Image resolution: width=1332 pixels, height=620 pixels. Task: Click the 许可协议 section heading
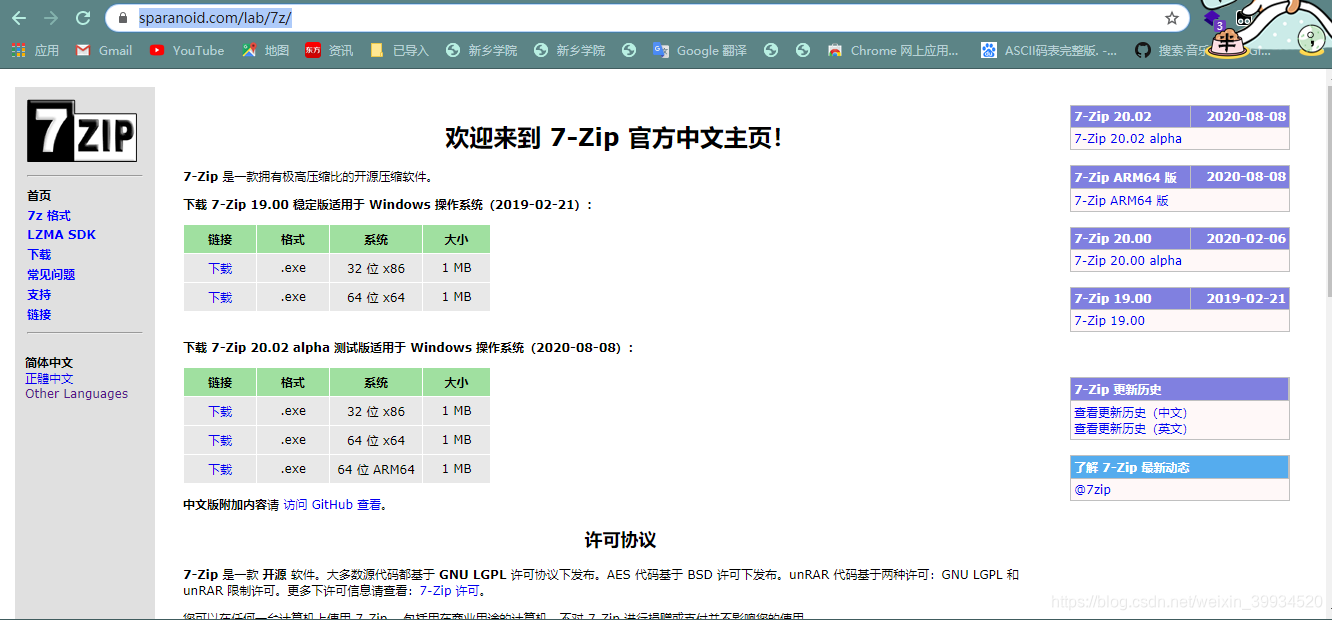coord(620,540)
